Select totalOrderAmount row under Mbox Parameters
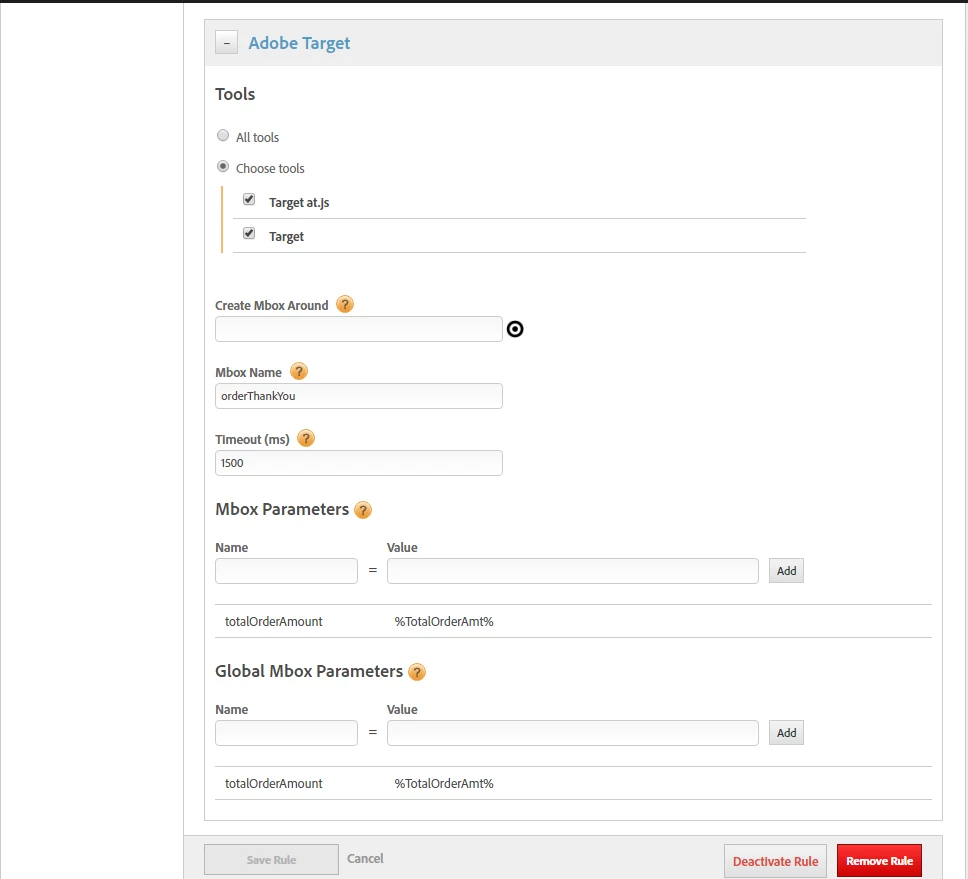 (573, 622)
